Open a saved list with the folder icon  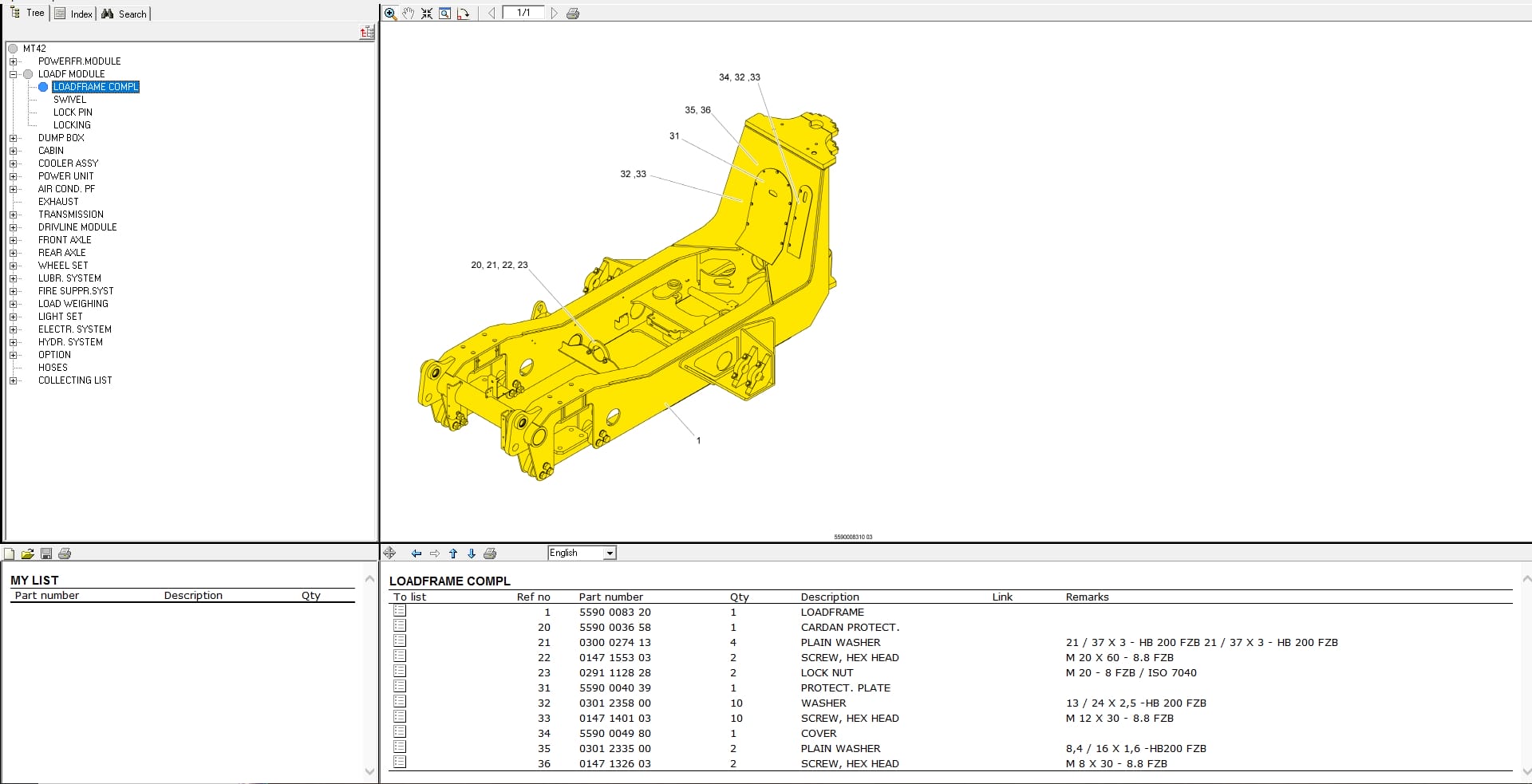[x=28, y=554]
